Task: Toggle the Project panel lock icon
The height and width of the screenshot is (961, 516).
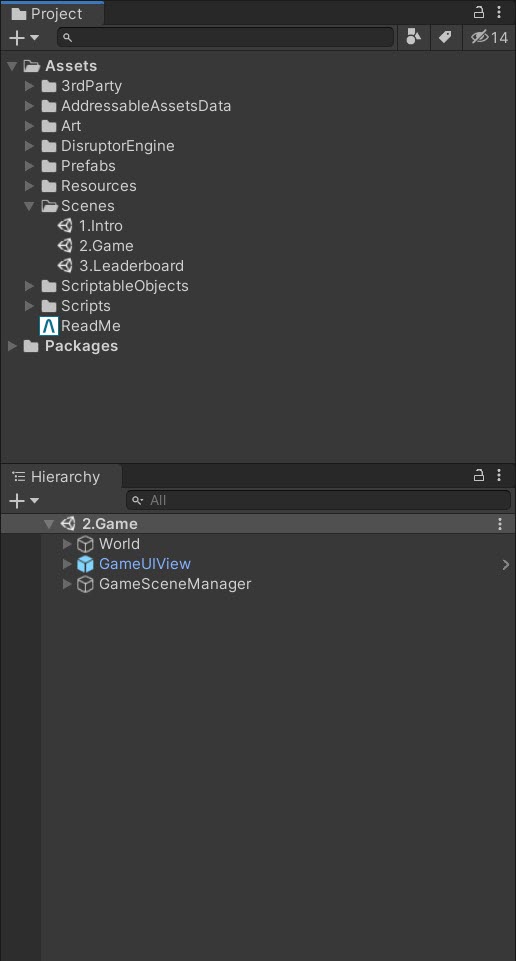Action: click(x=479, y=12)
